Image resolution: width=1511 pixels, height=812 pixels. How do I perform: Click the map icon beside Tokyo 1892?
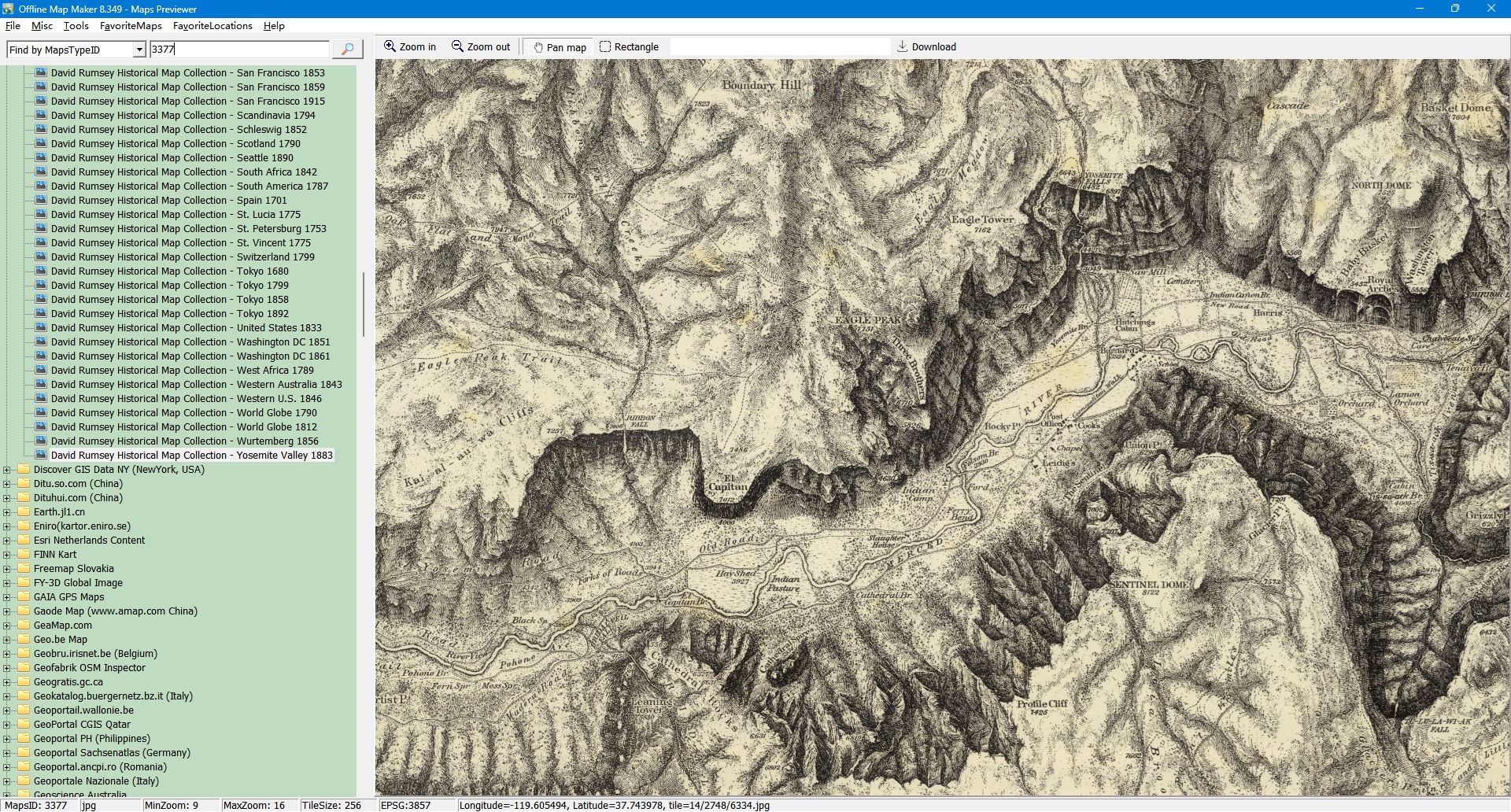pyautogui.click(x=41, y=314)
